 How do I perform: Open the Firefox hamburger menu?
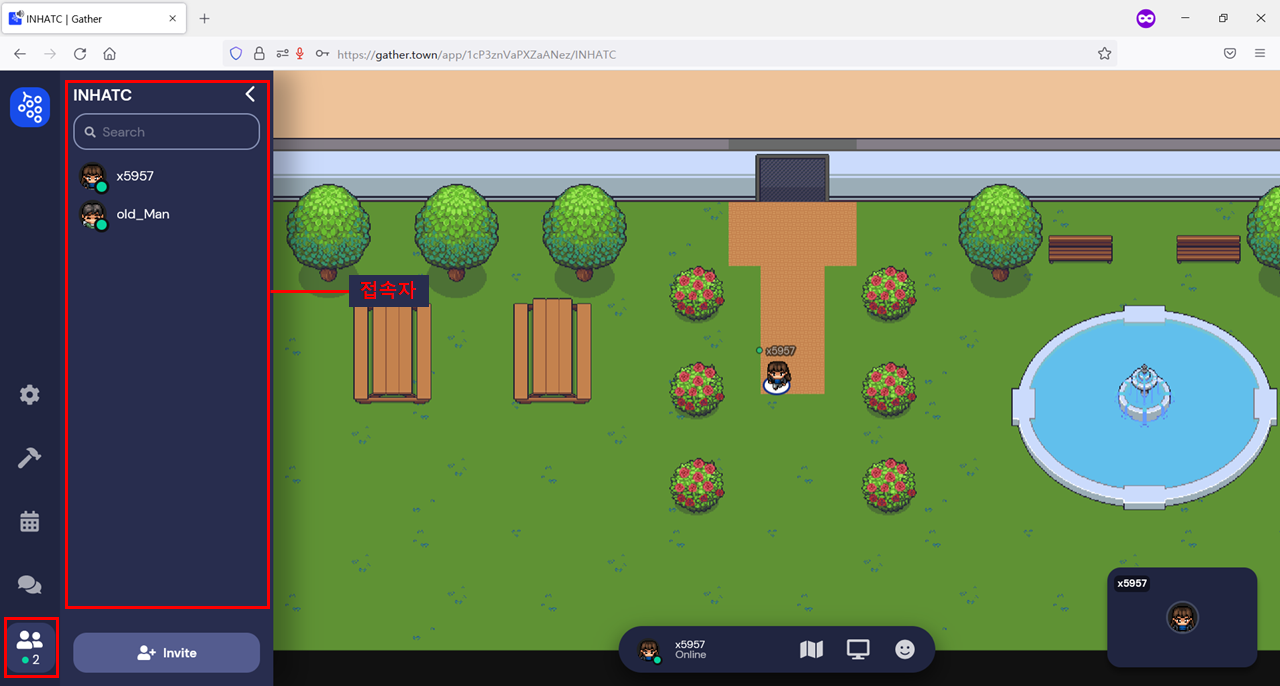(1260, 54)
